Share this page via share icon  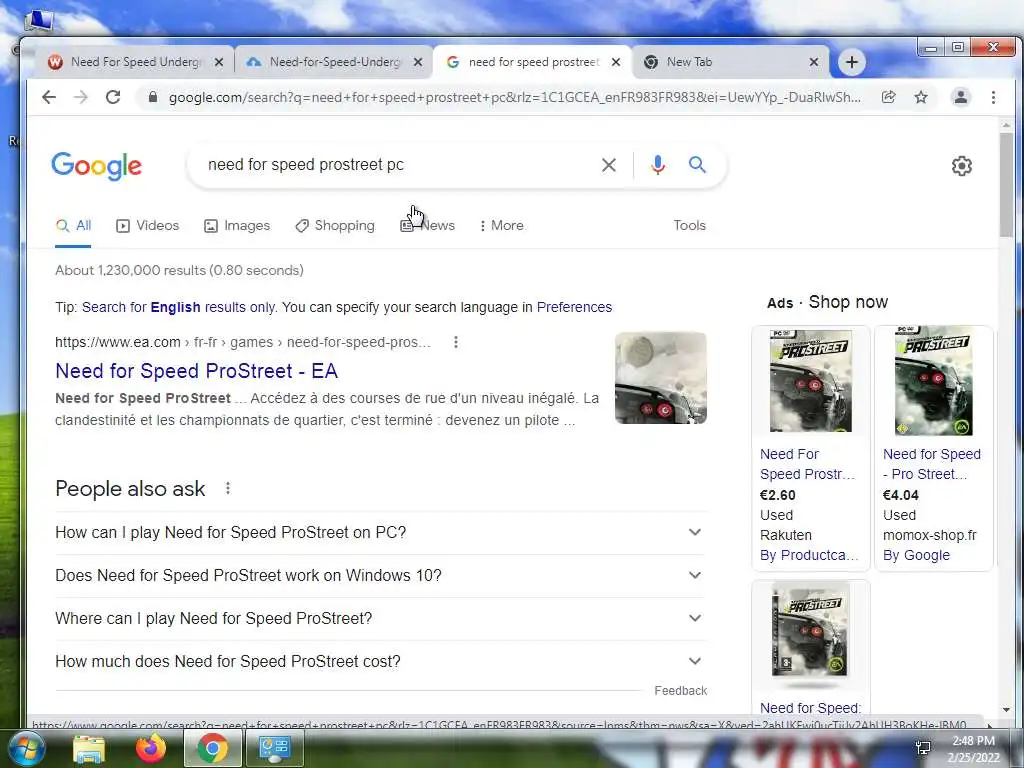click(x=888, y=97)
